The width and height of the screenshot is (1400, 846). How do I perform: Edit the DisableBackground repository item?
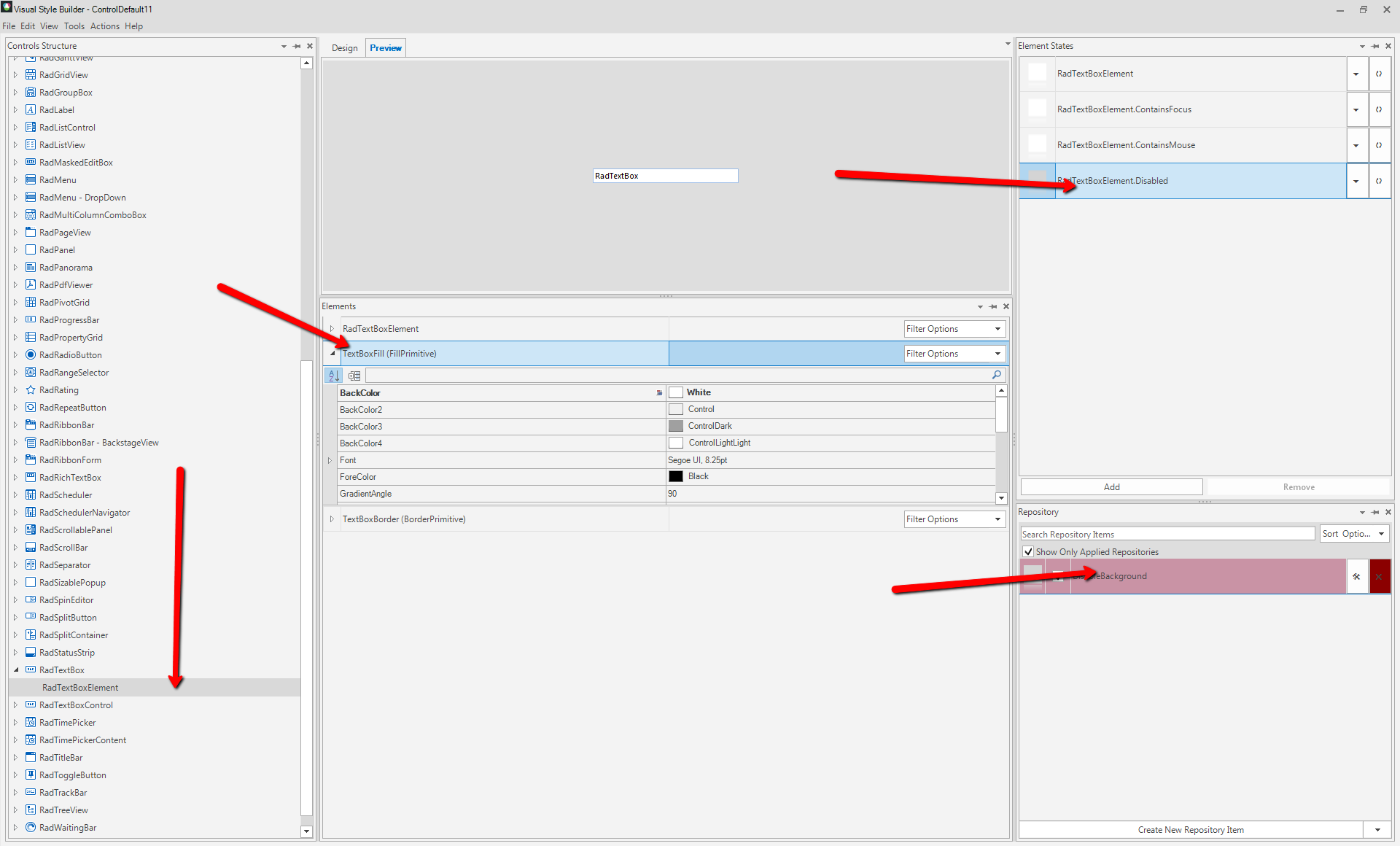click(x=1356, y=576)
